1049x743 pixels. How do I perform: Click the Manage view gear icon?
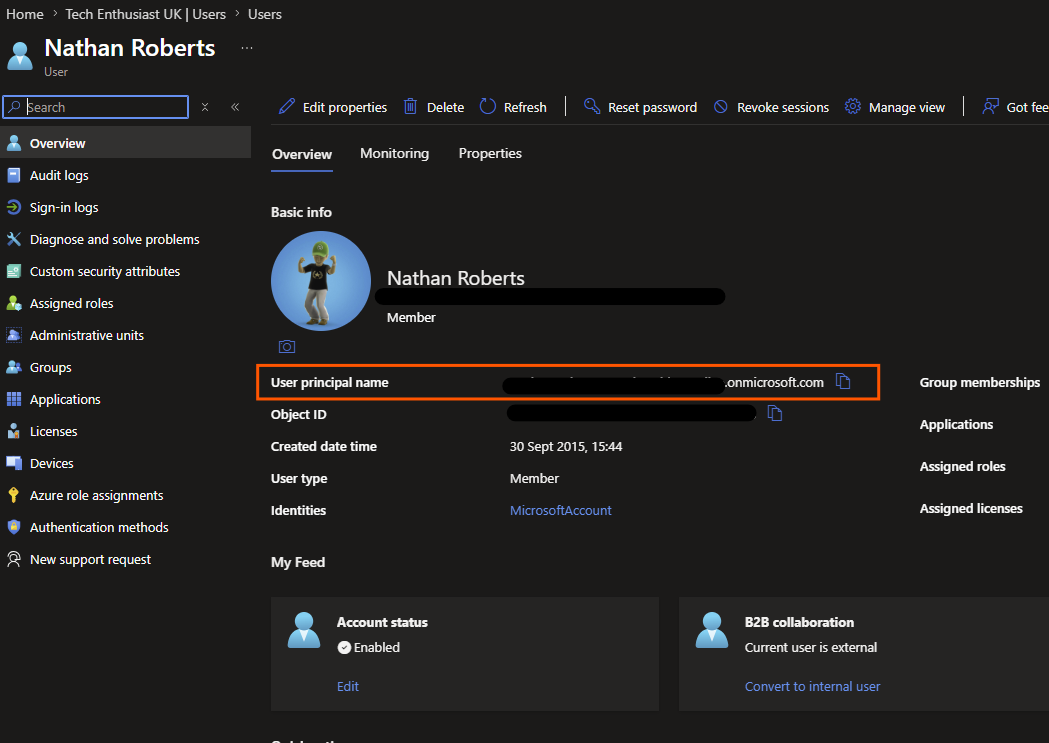tap(852, 106)
